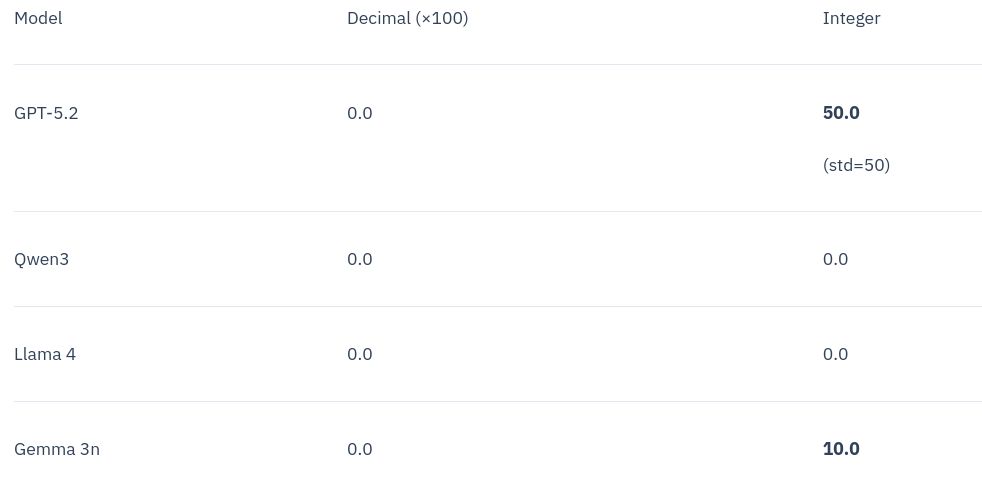The height and width of the screenshot is (483, 982).
Task: Click the Model column header
Action: 38,18
